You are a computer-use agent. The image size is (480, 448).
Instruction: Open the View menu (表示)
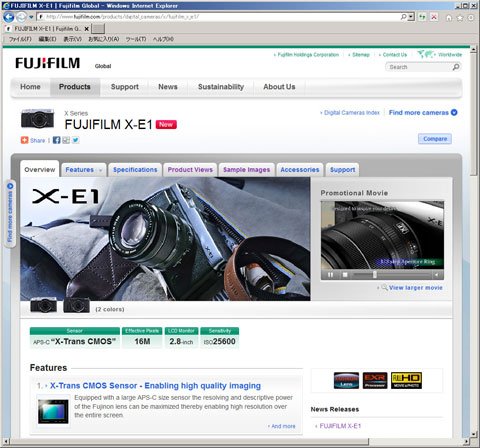(72, 39)
